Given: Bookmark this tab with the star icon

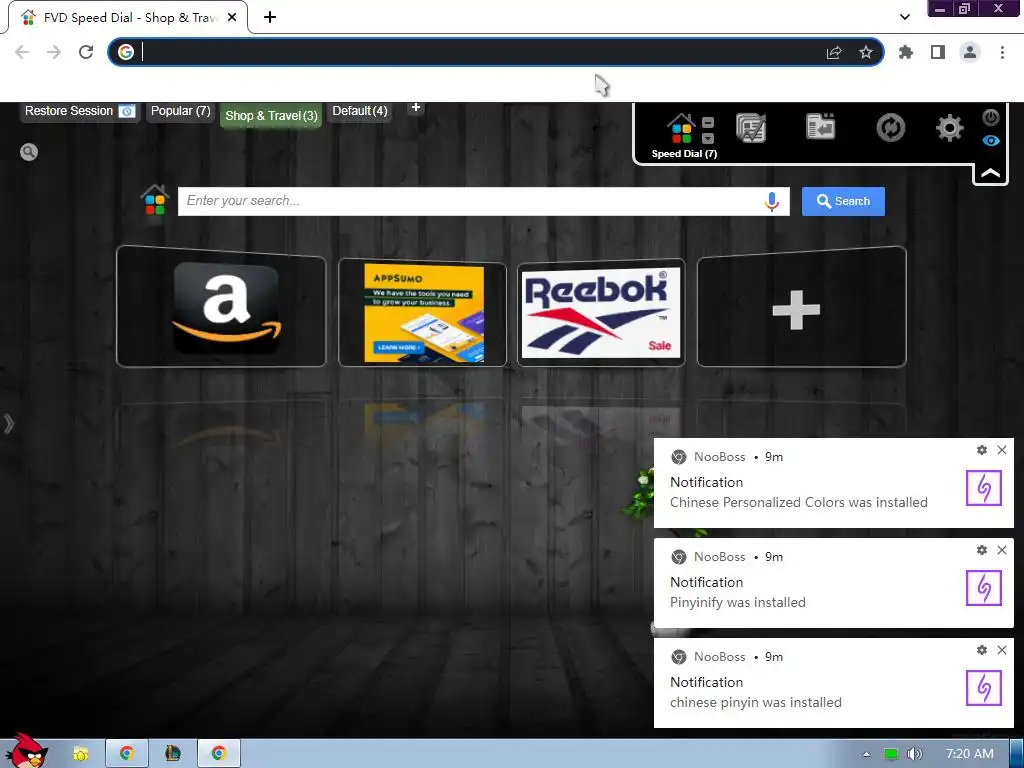Looking at the screenshot, I should pyautogui.click(x=866, y=52).
